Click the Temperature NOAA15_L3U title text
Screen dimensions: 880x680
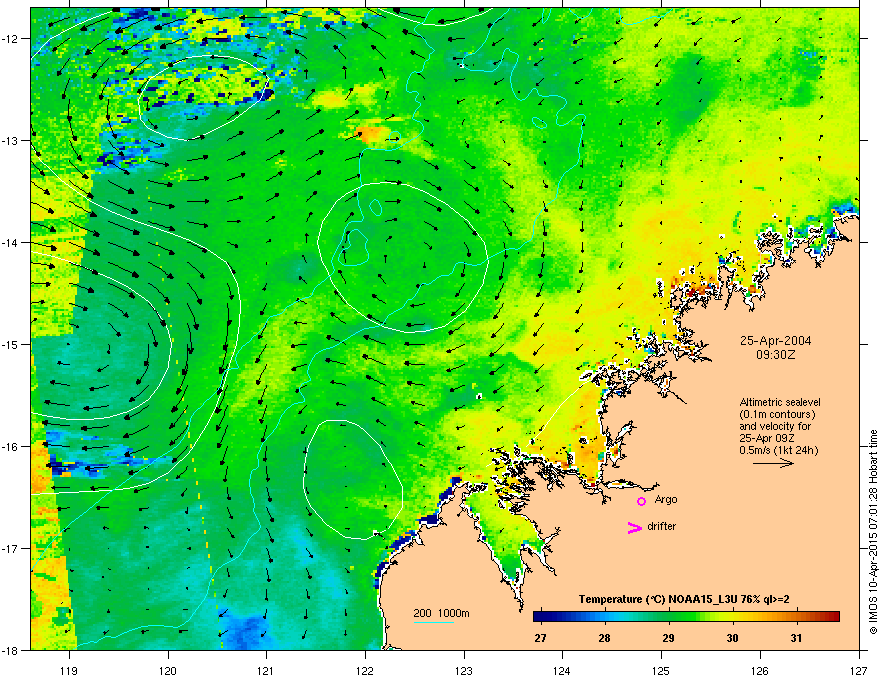pyautogui.click(x=684, y=599)
